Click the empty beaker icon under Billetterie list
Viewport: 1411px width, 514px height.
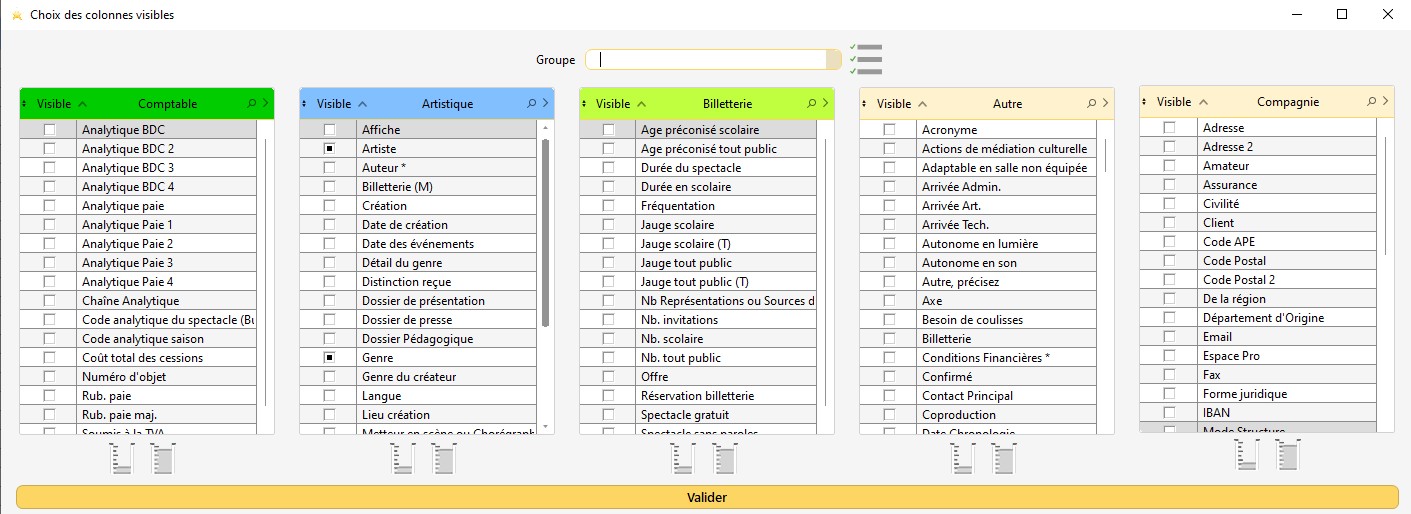[682, 459]
